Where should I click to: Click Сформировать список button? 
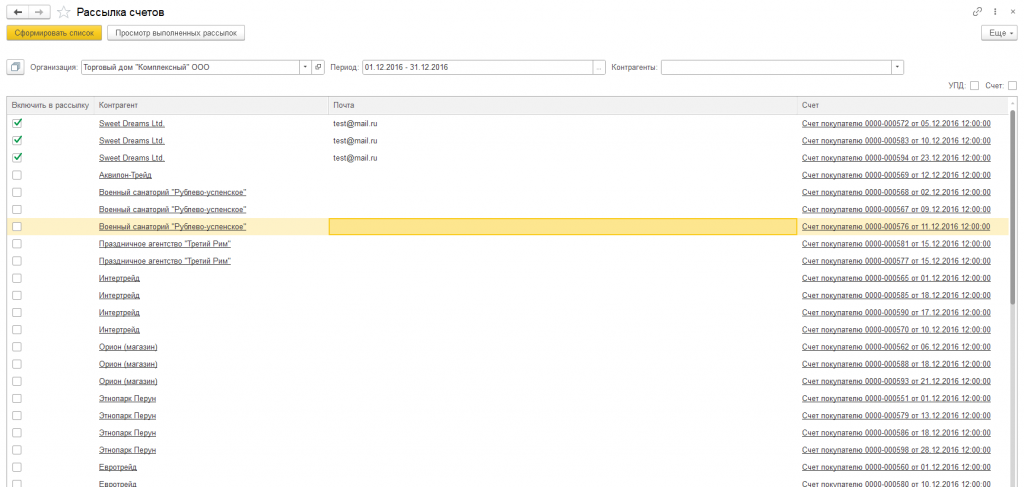pyautogui.click(x=54, y=33)
